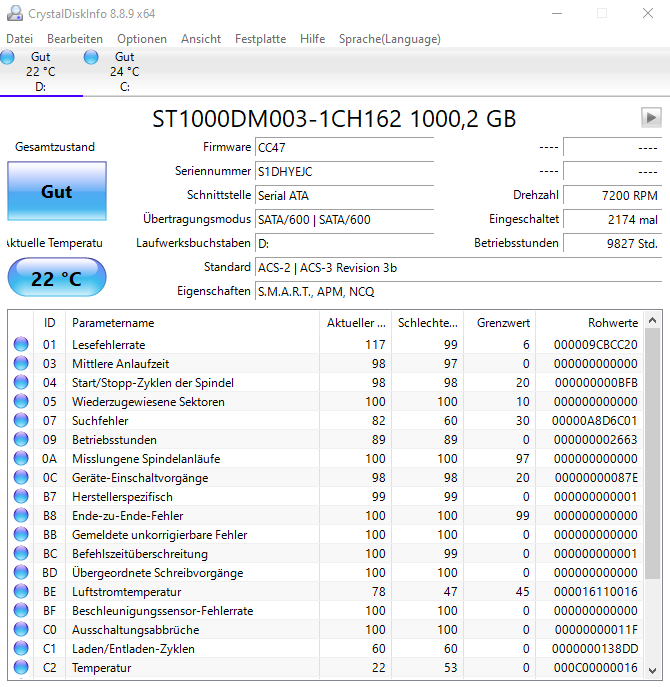Click status icon for Ausschaltungsabbrüche
Screen dimensions: 670x687
point(21,630)
